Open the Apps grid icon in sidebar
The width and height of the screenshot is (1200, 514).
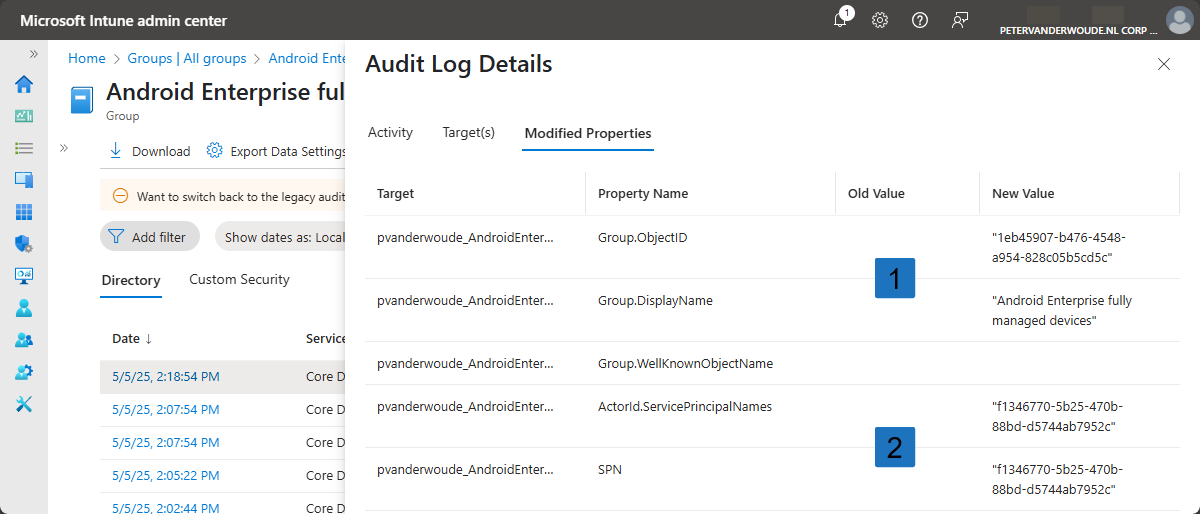[24, 212]
